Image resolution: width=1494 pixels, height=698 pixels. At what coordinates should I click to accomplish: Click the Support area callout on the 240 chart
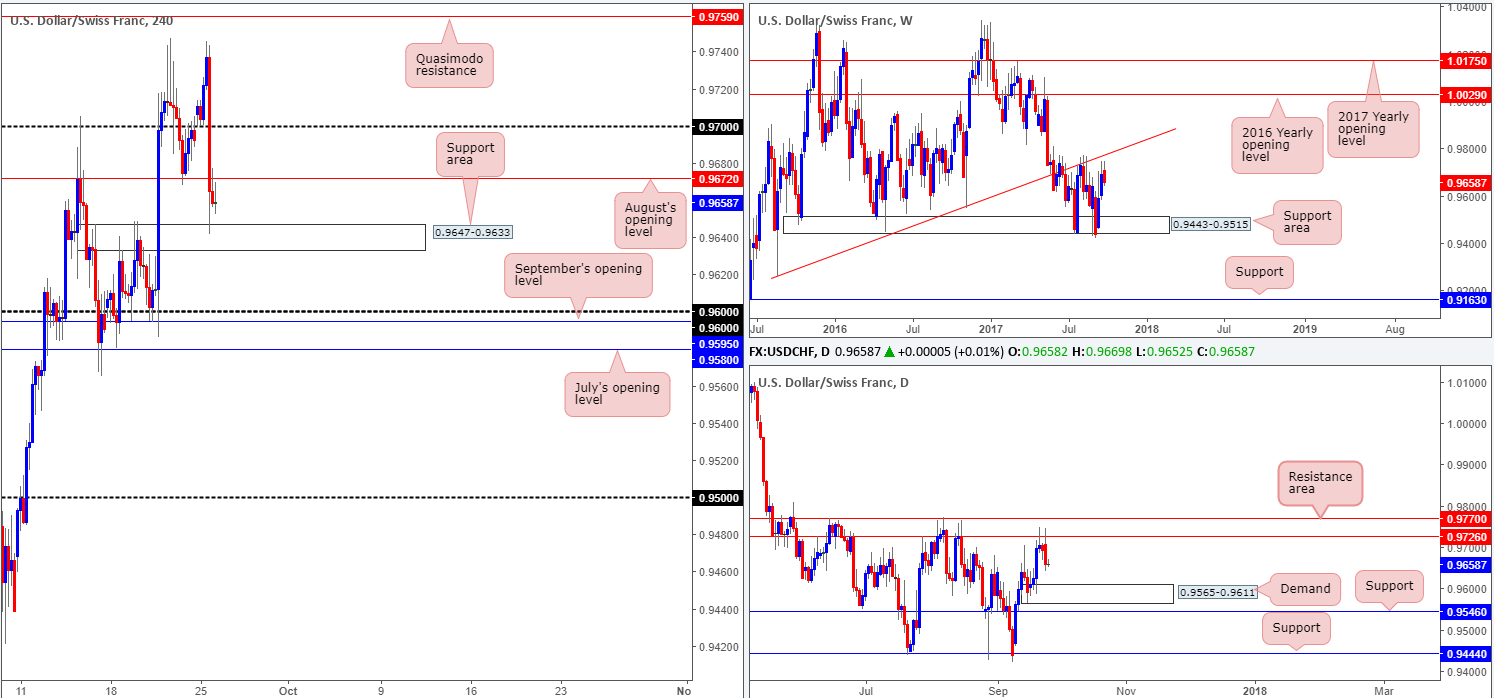(x=470, y=155)
